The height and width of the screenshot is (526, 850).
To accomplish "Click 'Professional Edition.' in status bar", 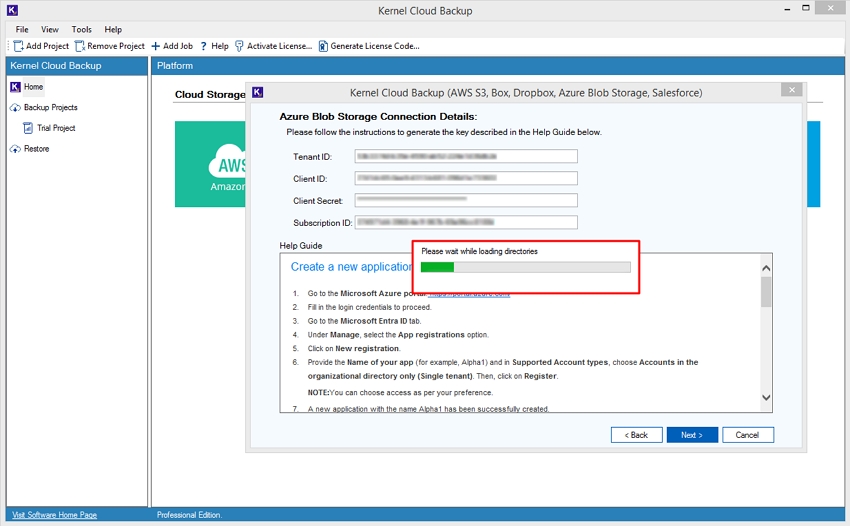I will click(x=189, y=515).
